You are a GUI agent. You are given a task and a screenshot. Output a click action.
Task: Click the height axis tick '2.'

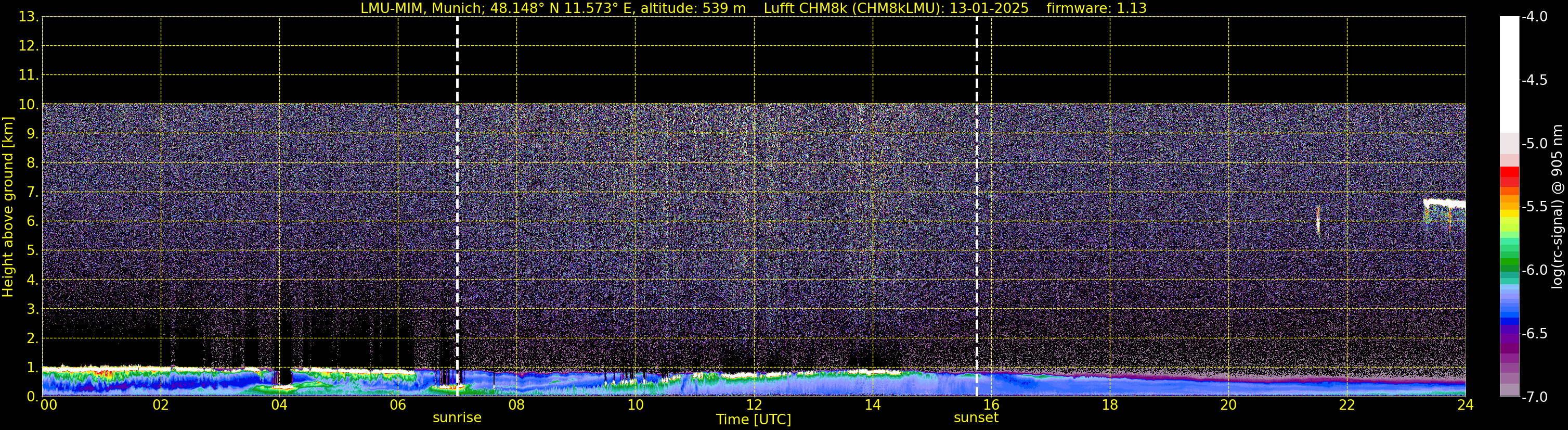point(32,338)
